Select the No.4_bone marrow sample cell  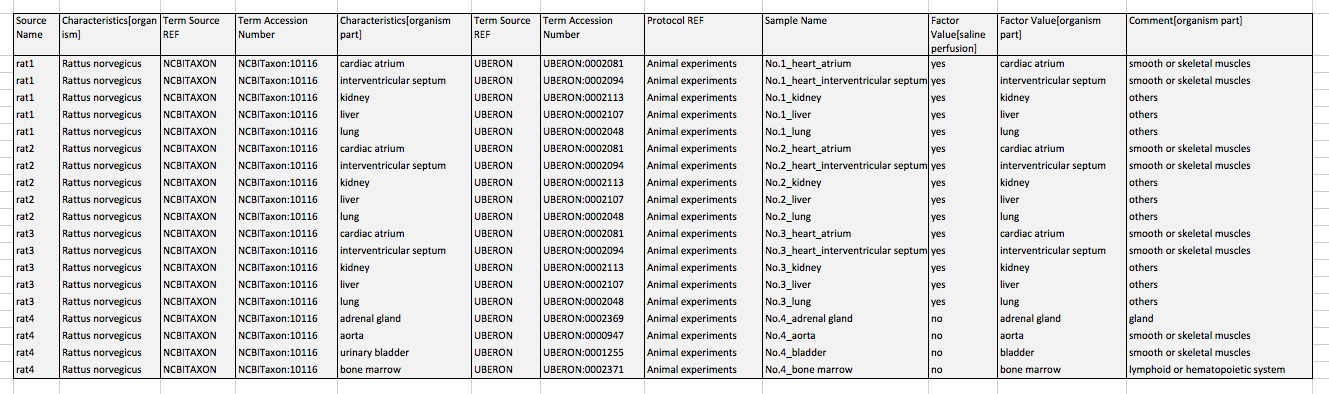844,370
